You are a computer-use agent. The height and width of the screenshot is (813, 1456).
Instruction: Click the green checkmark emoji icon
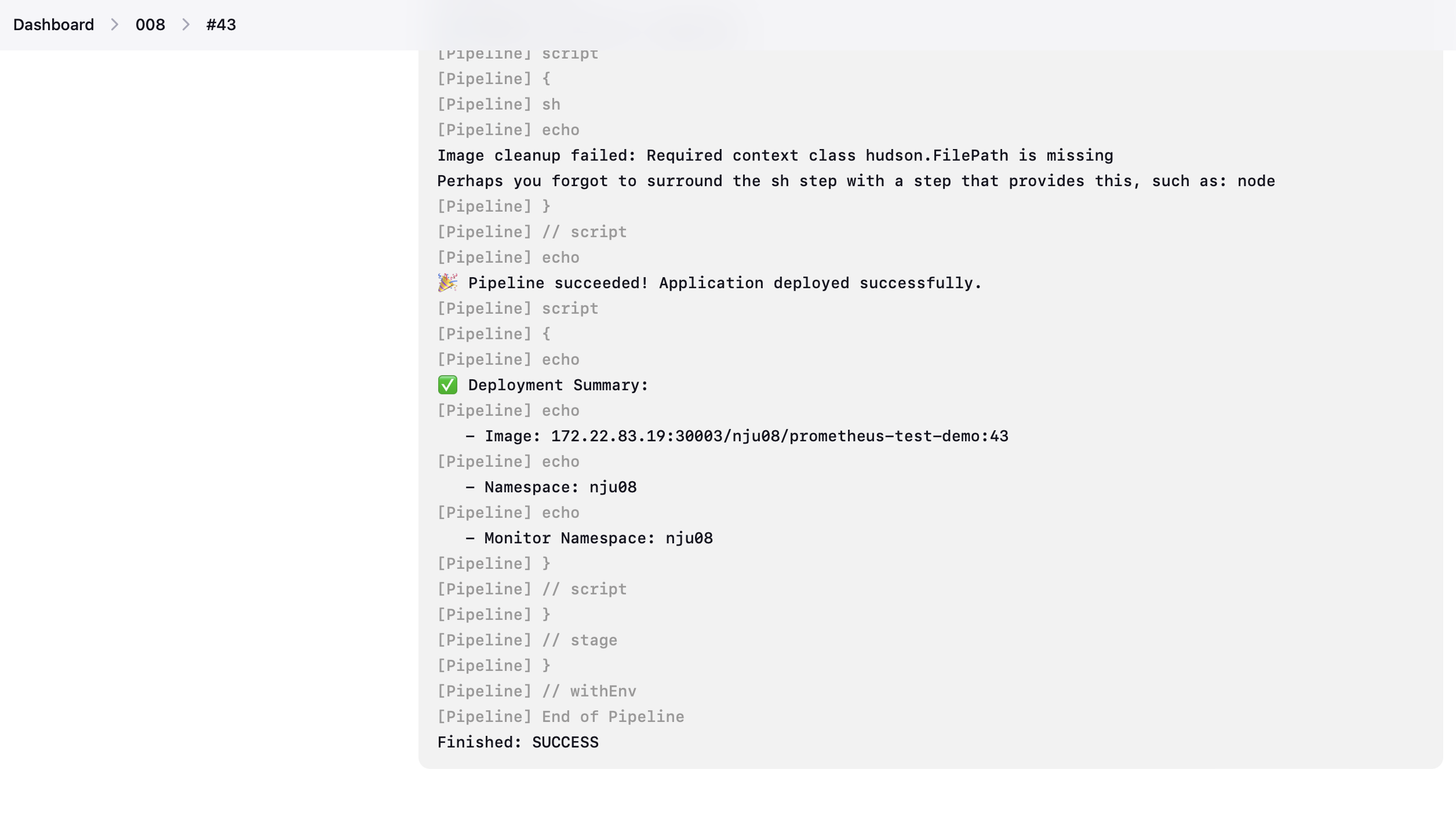447,385
